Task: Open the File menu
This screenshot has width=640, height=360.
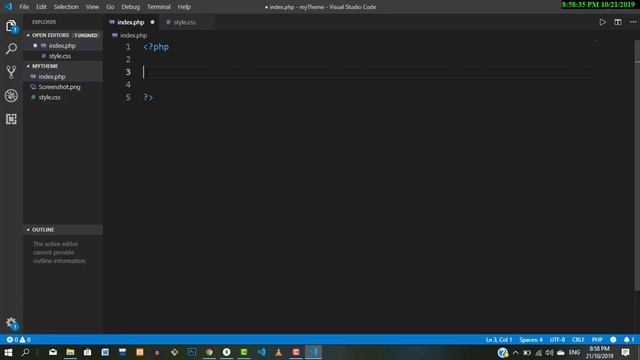Action: tap(24, 7)
